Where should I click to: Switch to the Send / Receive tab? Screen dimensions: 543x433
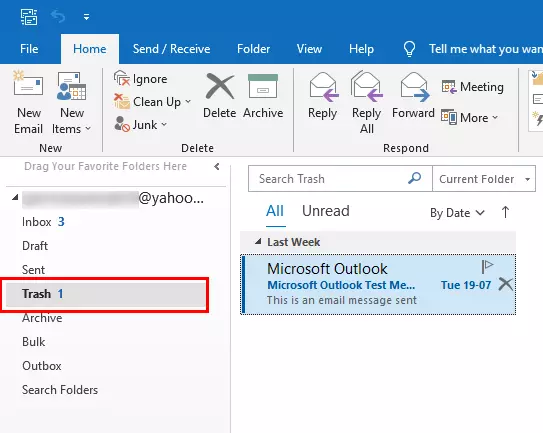[171, 49]
